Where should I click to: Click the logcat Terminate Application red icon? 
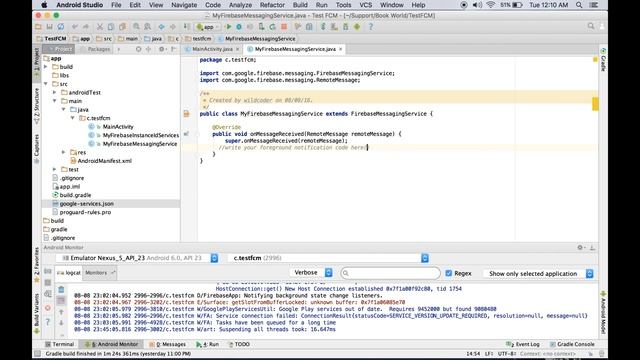pyautogui.click(x=48, y=308)
